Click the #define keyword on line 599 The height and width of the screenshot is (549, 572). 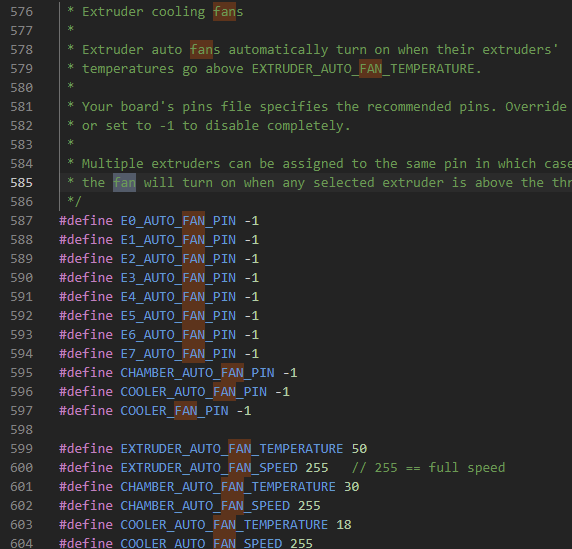[86, 448]
